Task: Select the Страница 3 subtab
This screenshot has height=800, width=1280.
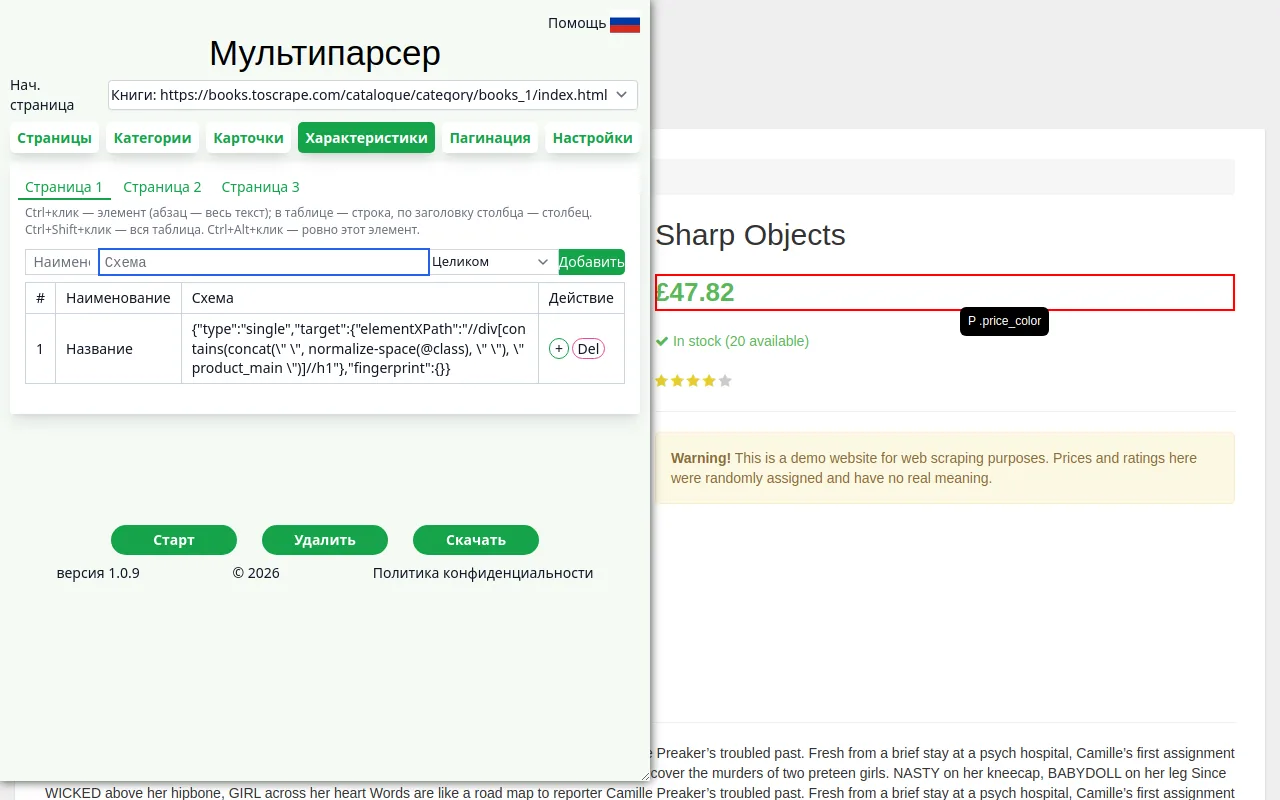Action: click(260, 187)
